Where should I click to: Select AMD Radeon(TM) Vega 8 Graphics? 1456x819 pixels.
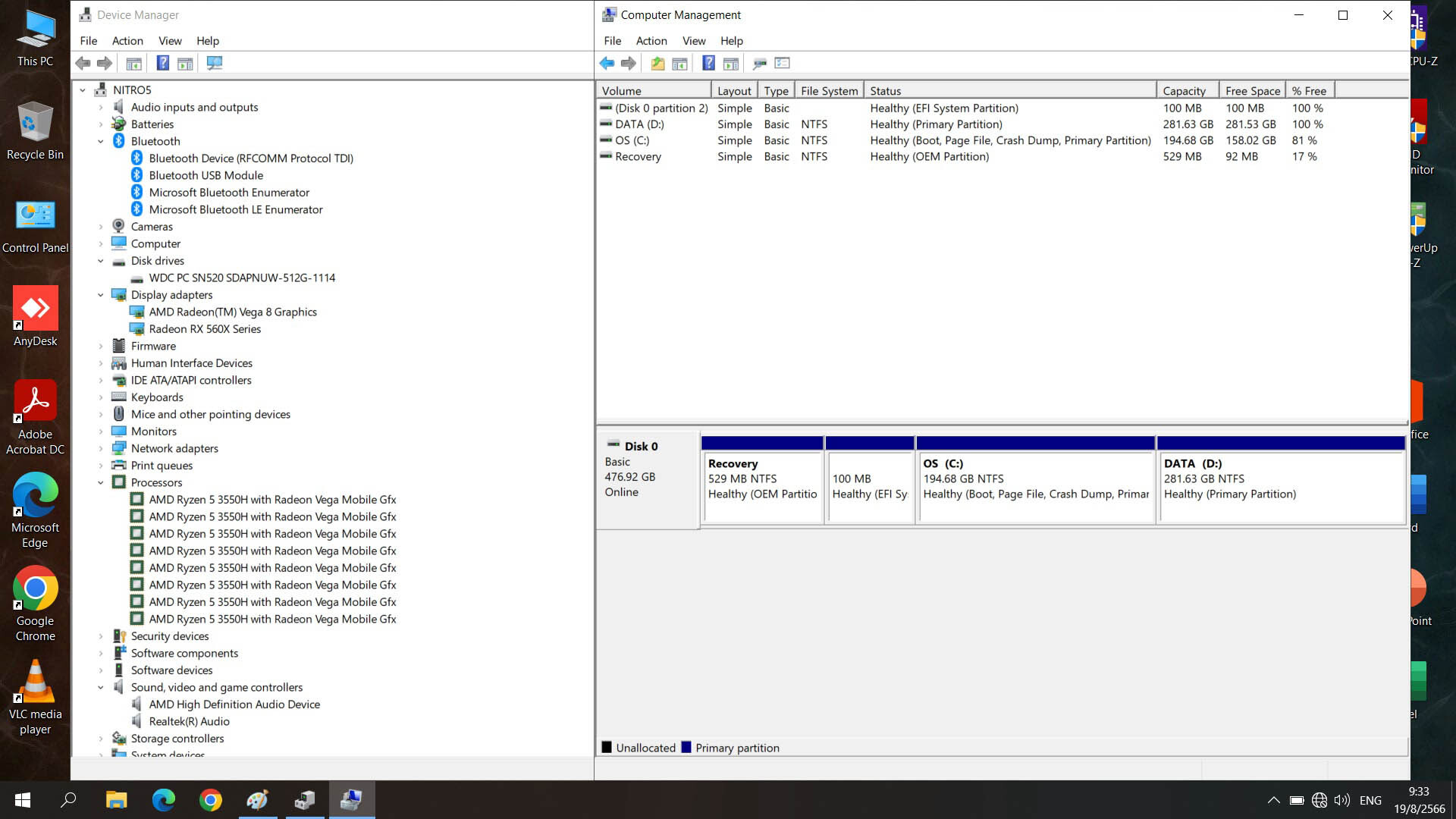[x=233, y=312]
